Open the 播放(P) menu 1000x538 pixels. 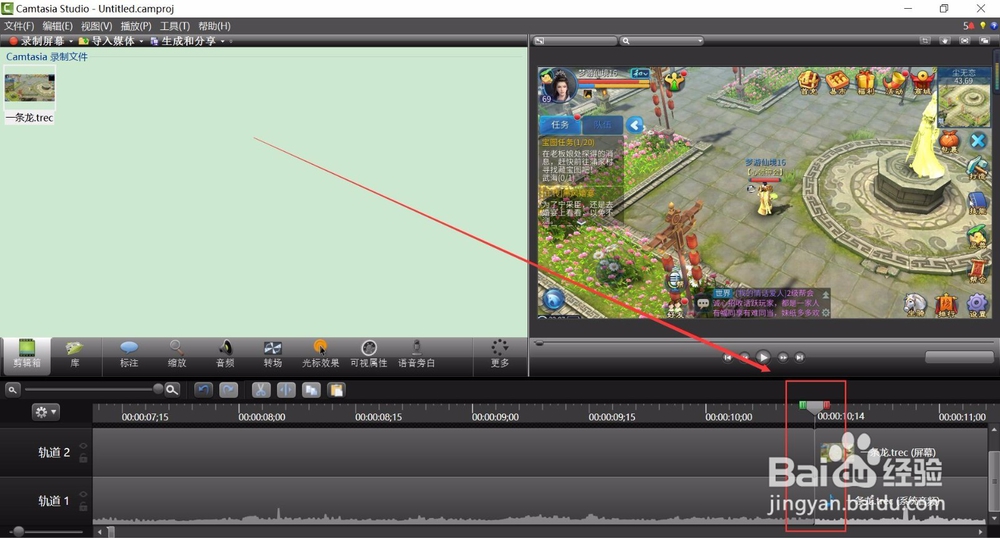tap(136, 26)
